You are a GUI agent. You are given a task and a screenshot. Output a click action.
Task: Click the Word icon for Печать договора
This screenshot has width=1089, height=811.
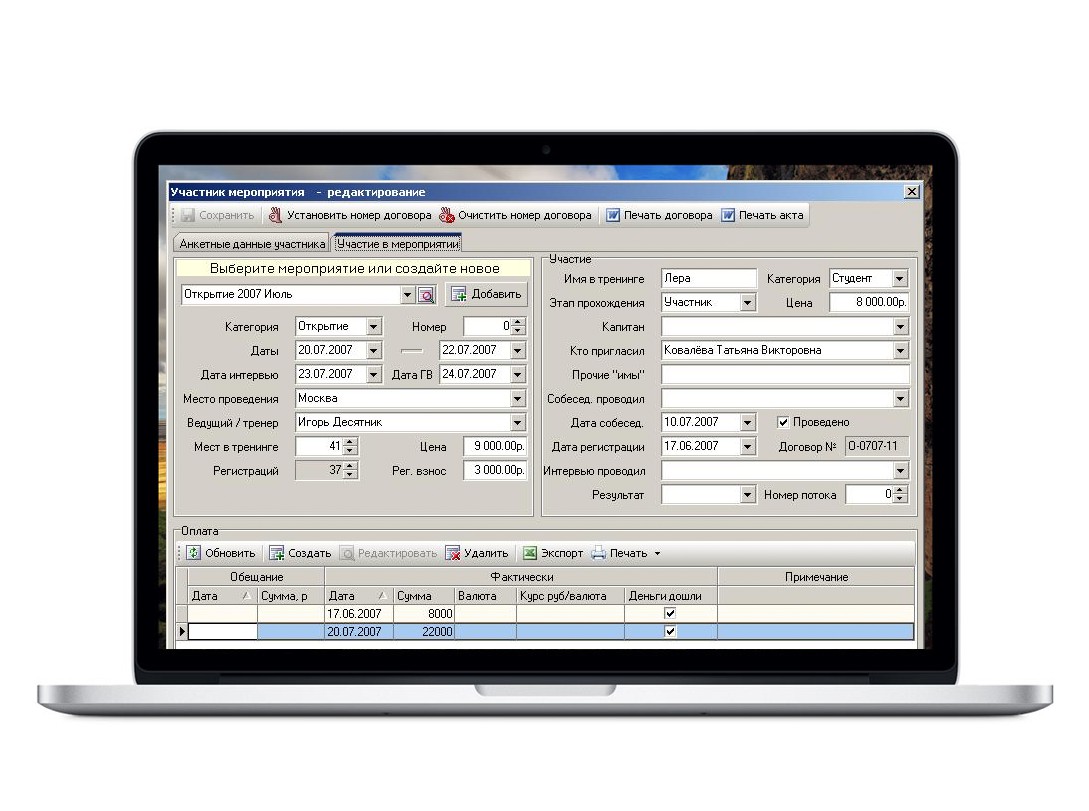(613, 215)
